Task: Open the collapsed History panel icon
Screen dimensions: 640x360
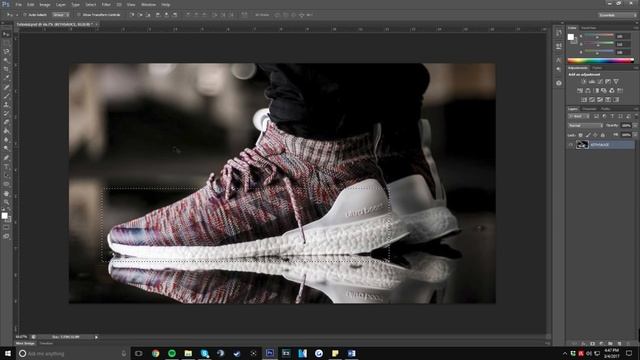Action: [559, 33]
